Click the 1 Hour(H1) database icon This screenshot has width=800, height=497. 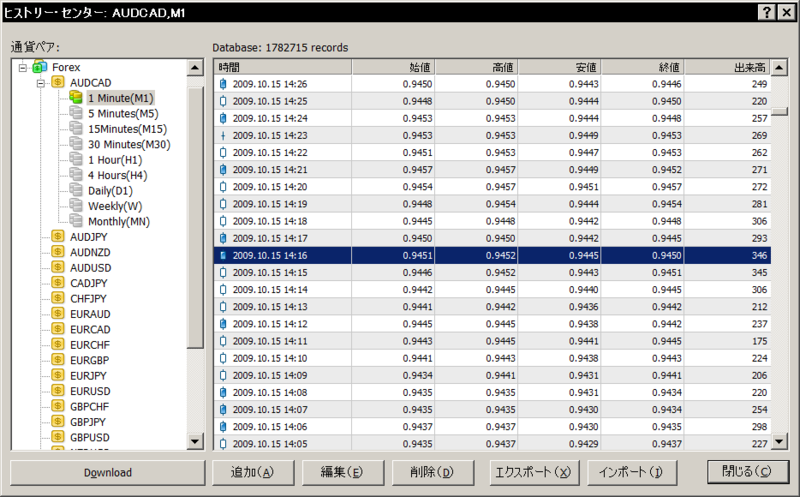click(x=76, y=159)
